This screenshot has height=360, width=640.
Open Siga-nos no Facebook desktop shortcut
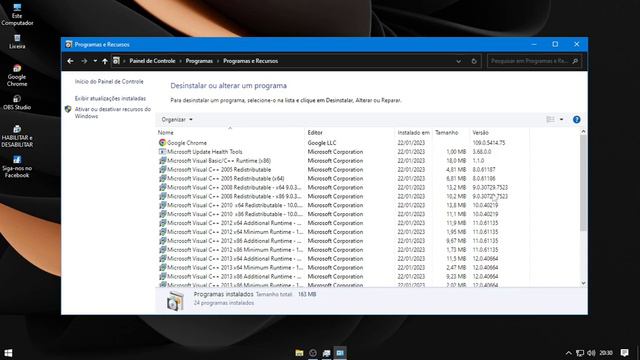(17, 167)
